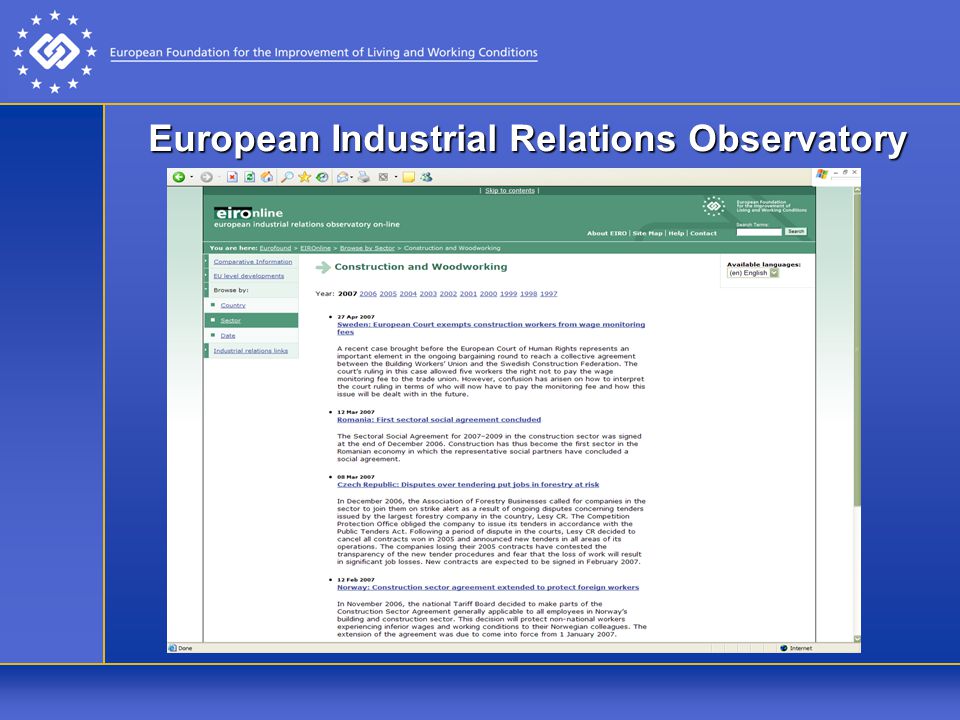Click the green arrow beside Construction and Woodworking
The height and width of the screenshot is (720, 960).
323,268
